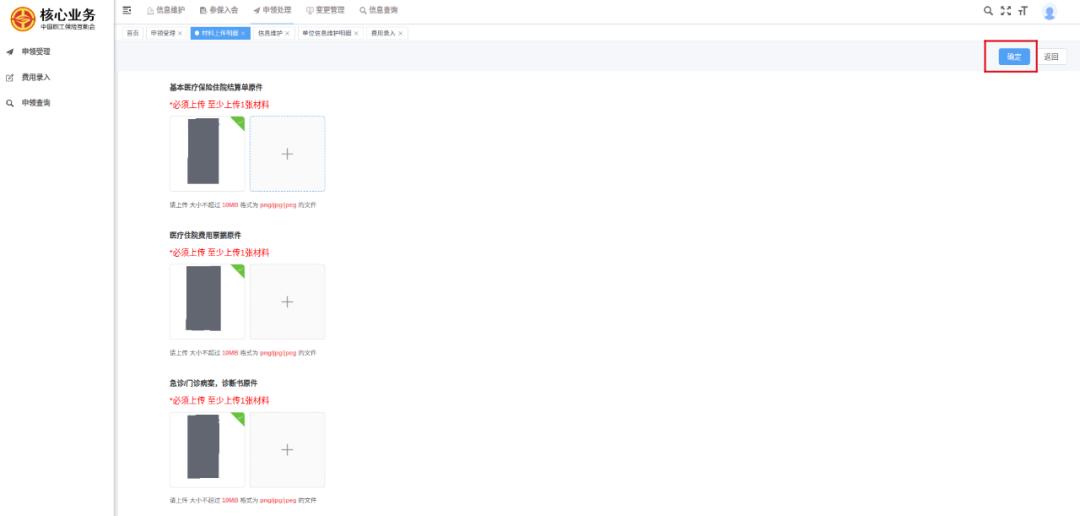Image resolution: width=1080 pixels, height=516 pixels.
Task: Close the 单位信息维护明细 tab
Action: (x=356, y=33)
